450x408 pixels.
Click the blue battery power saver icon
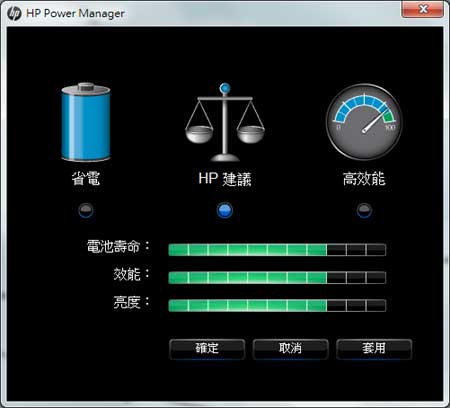pos(86,122)
